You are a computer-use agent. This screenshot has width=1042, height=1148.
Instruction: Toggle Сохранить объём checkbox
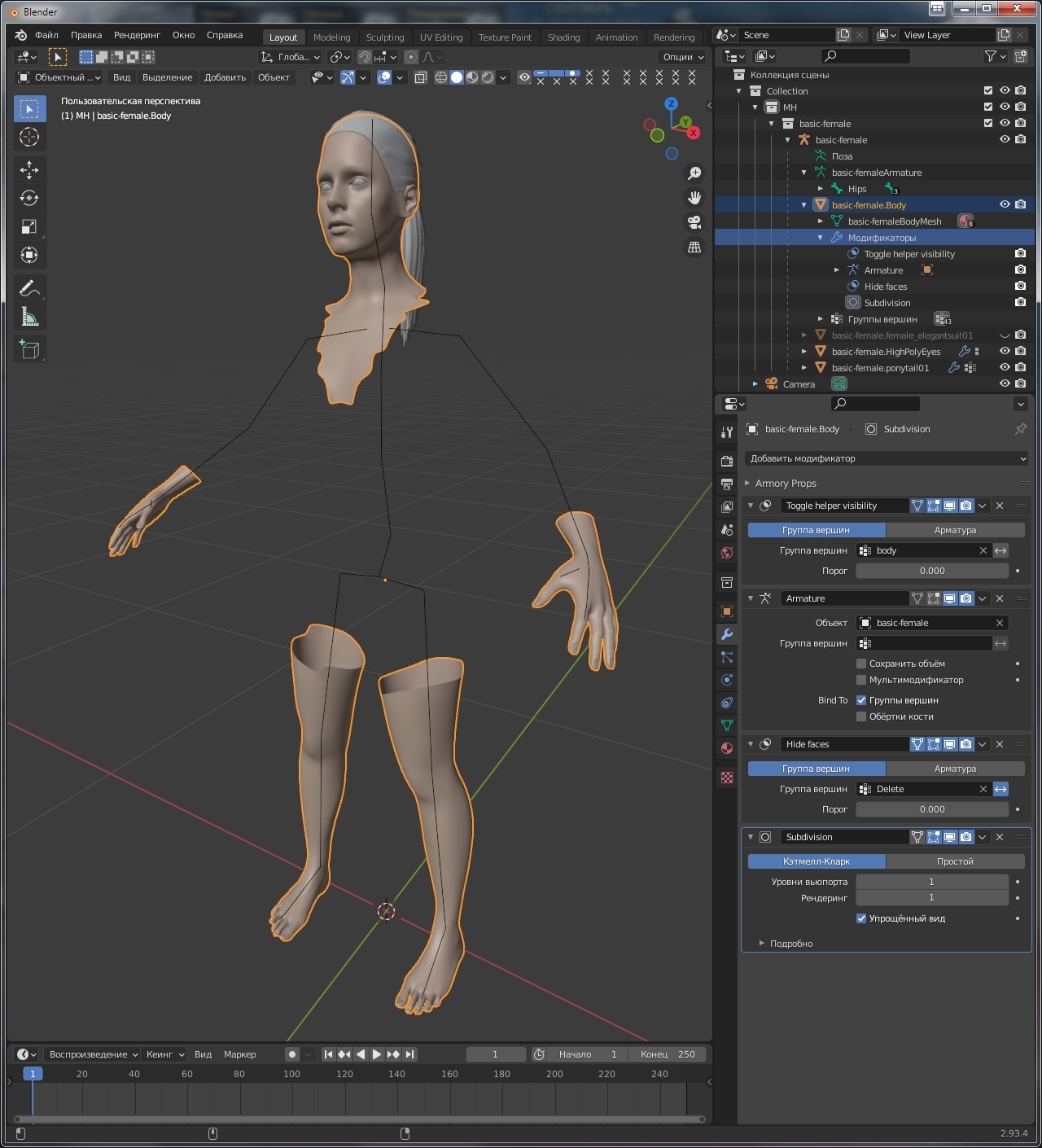point(861,664)
